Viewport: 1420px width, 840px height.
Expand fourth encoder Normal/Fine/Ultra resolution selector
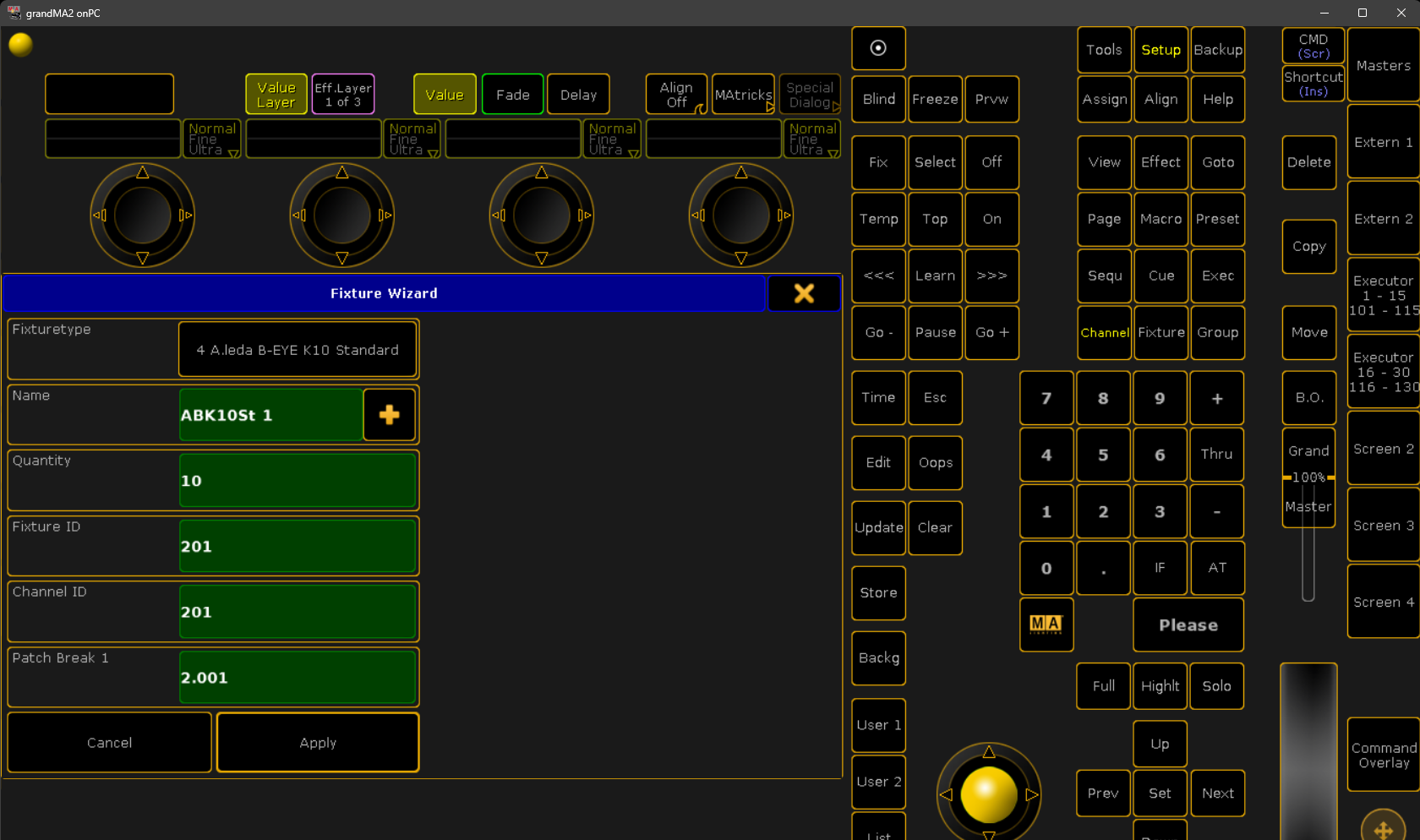point(812,139)
